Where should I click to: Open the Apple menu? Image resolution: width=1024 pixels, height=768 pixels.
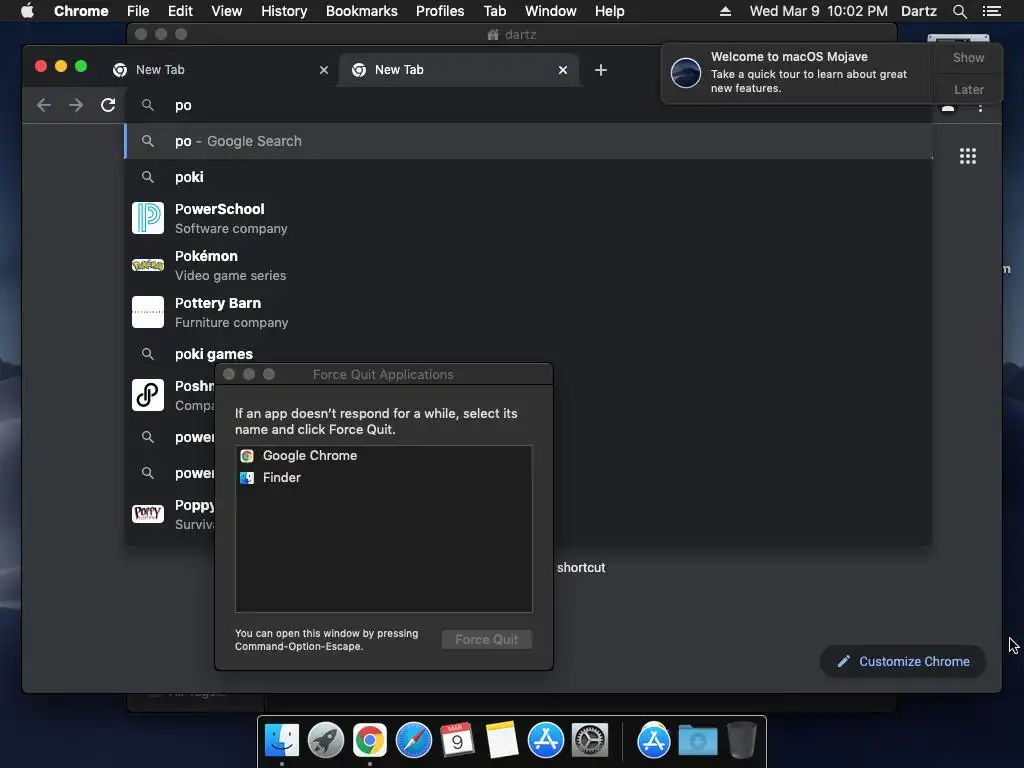coord(27,11)
